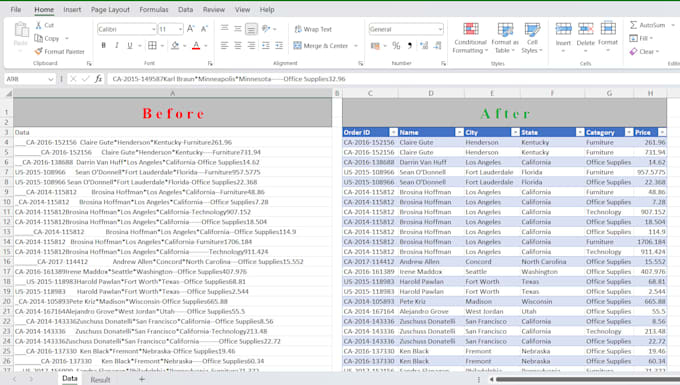Viewport: 680px width, 385px height.
Task: Open Conditional Formatting
Action: click(x=471, y=38)
